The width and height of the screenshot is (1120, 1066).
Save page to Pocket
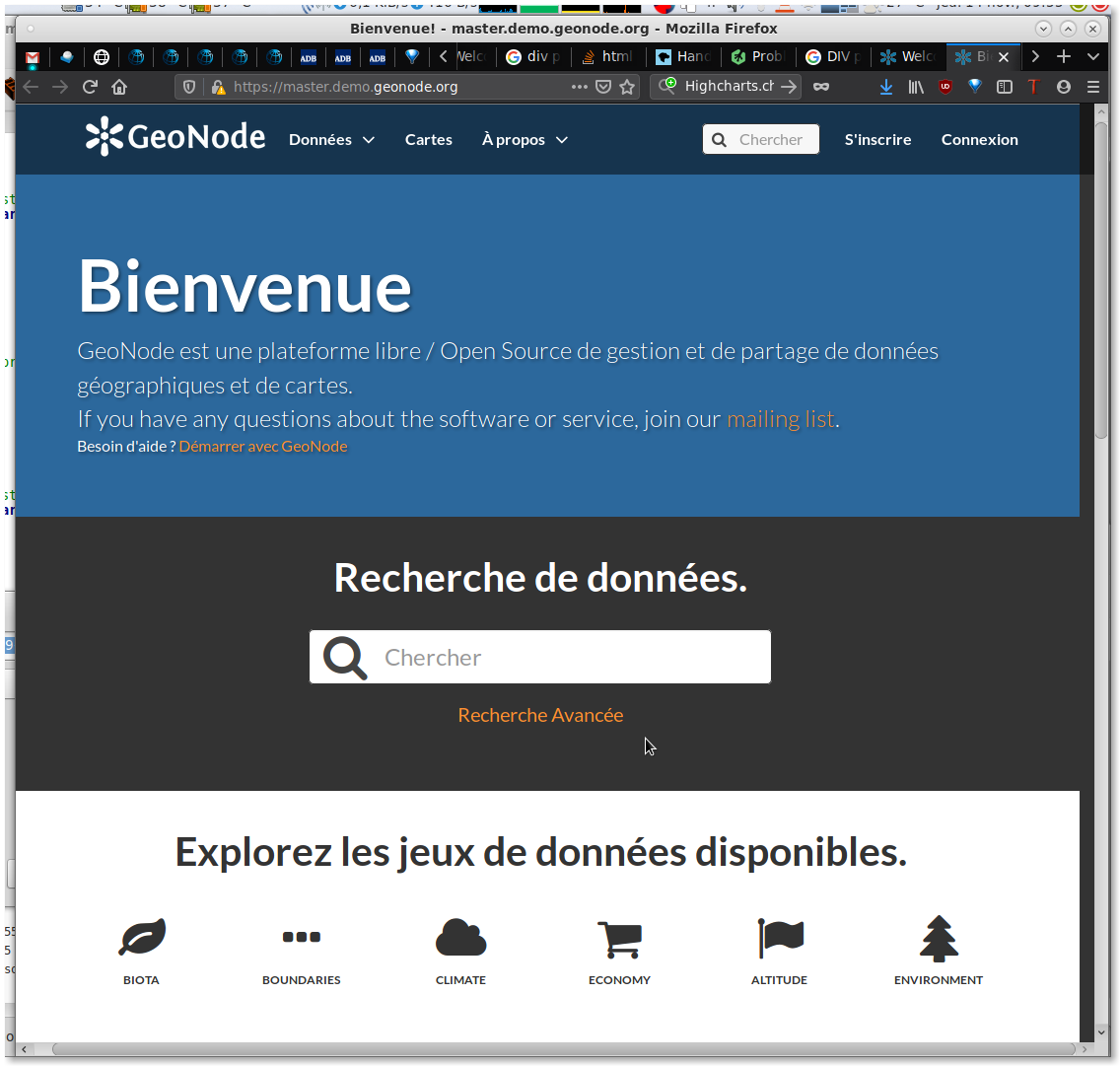(603, 87)
